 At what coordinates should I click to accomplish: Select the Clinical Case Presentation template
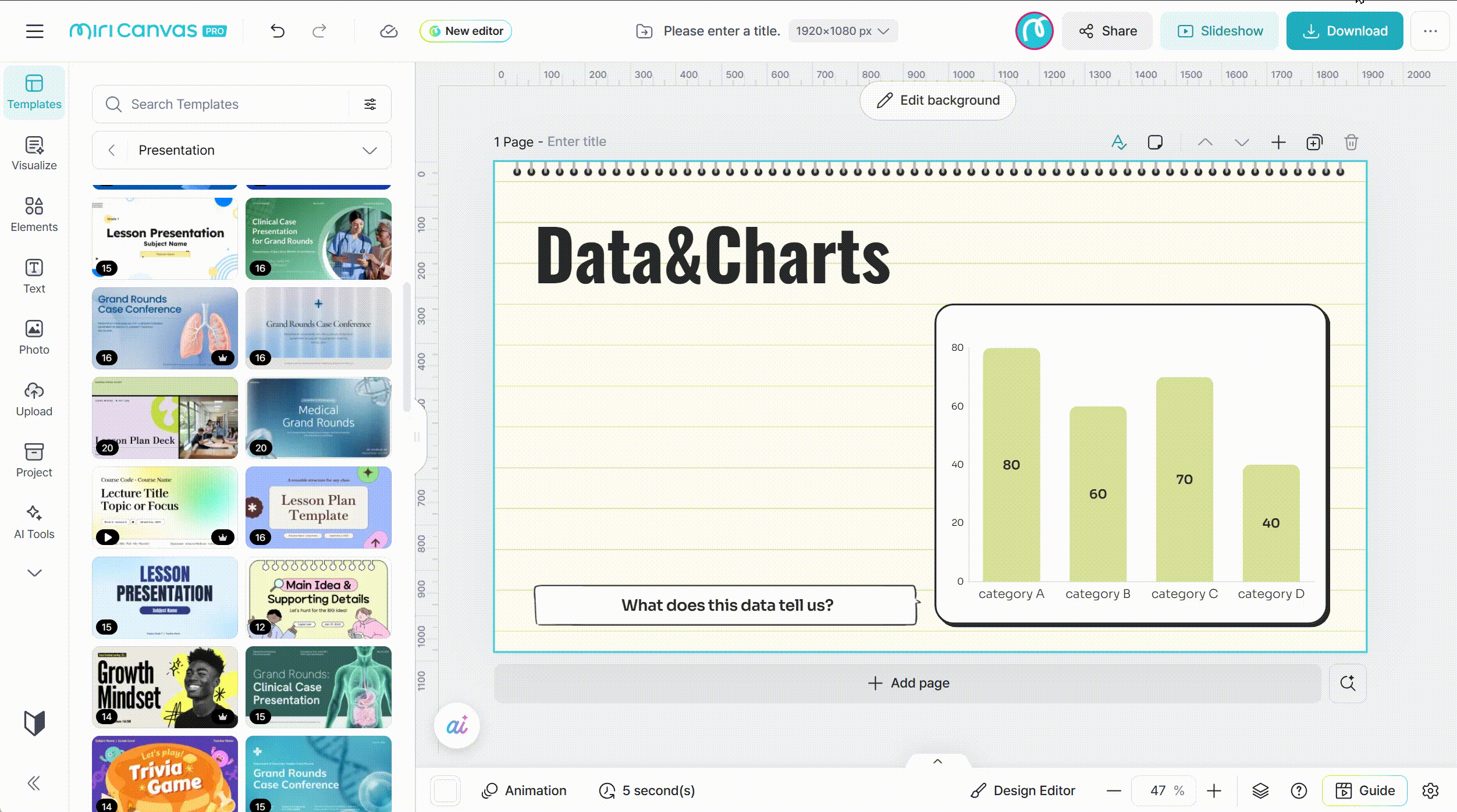click(318, 238)
